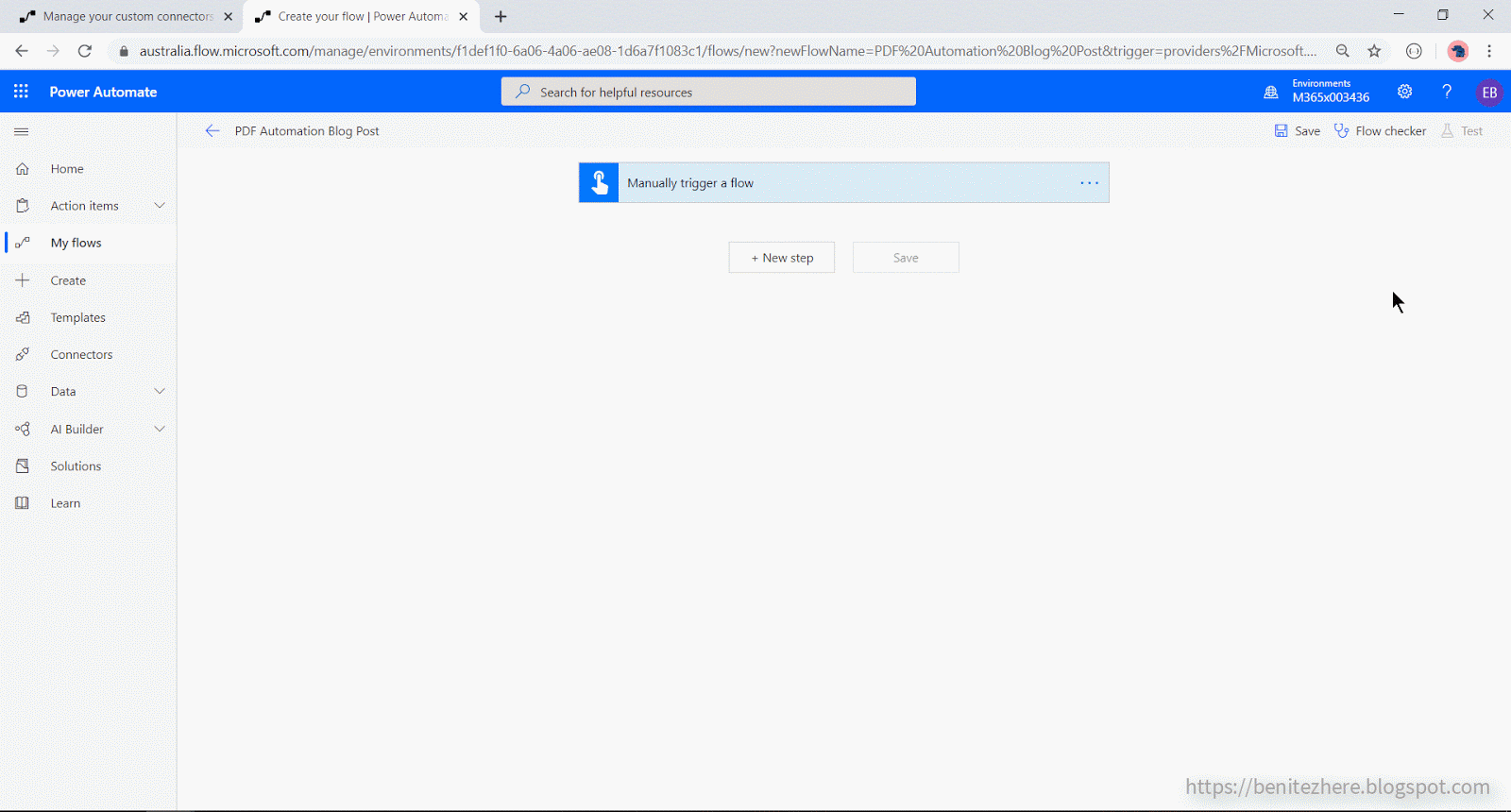
Task: Open environment picker M365x003436
Action: [1331, 92]
